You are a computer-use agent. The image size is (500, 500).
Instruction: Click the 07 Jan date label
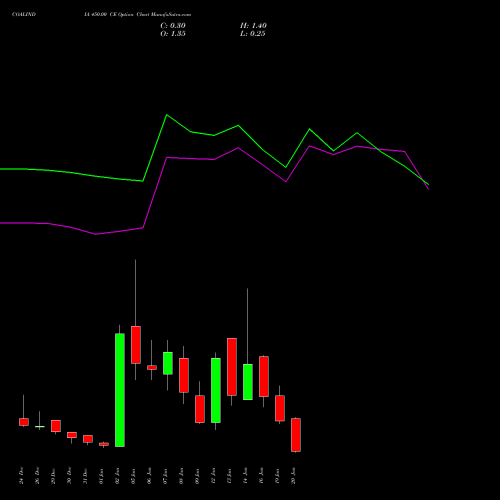tap(166, 476)
